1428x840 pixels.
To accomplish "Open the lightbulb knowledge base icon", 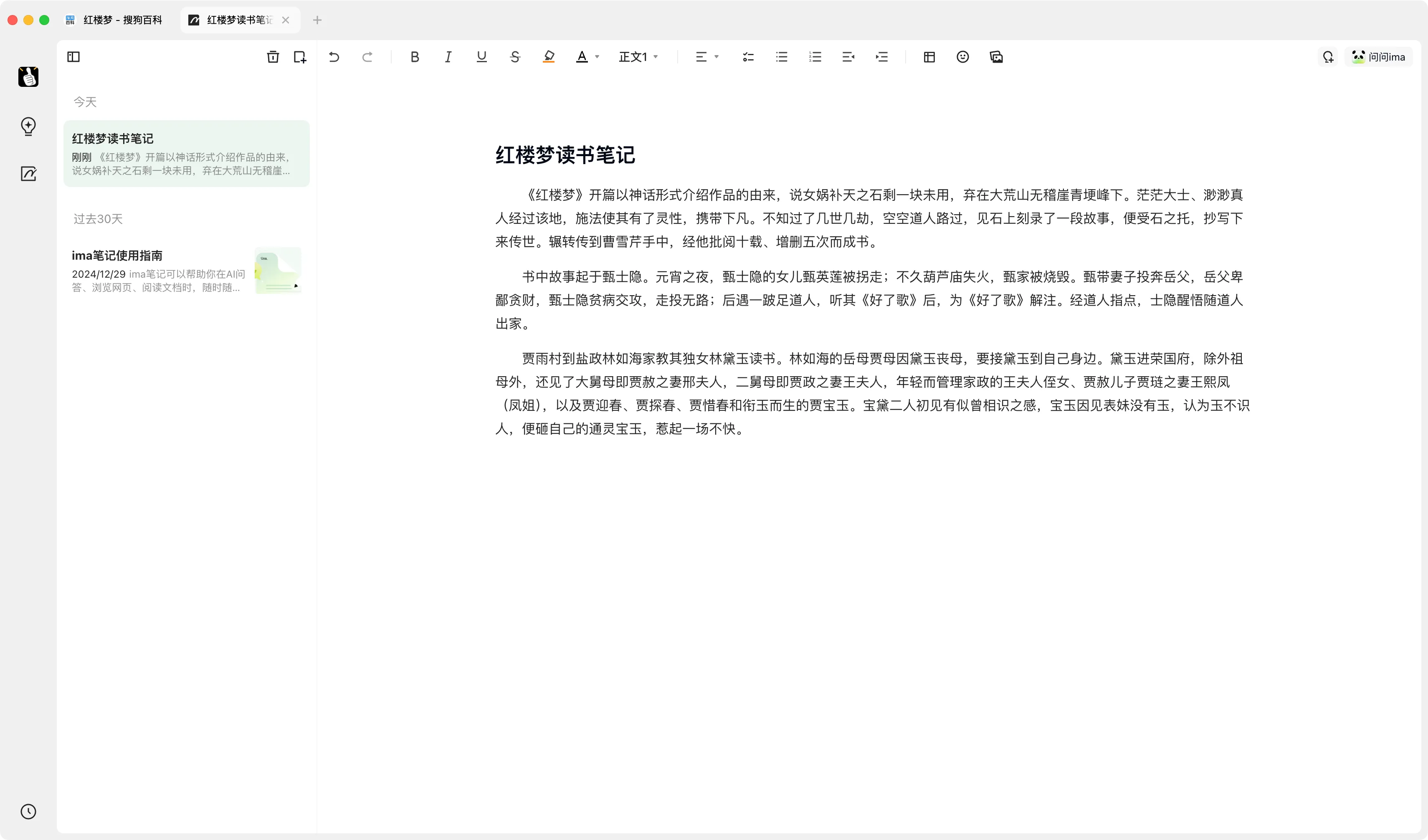I will pos(28,126).
